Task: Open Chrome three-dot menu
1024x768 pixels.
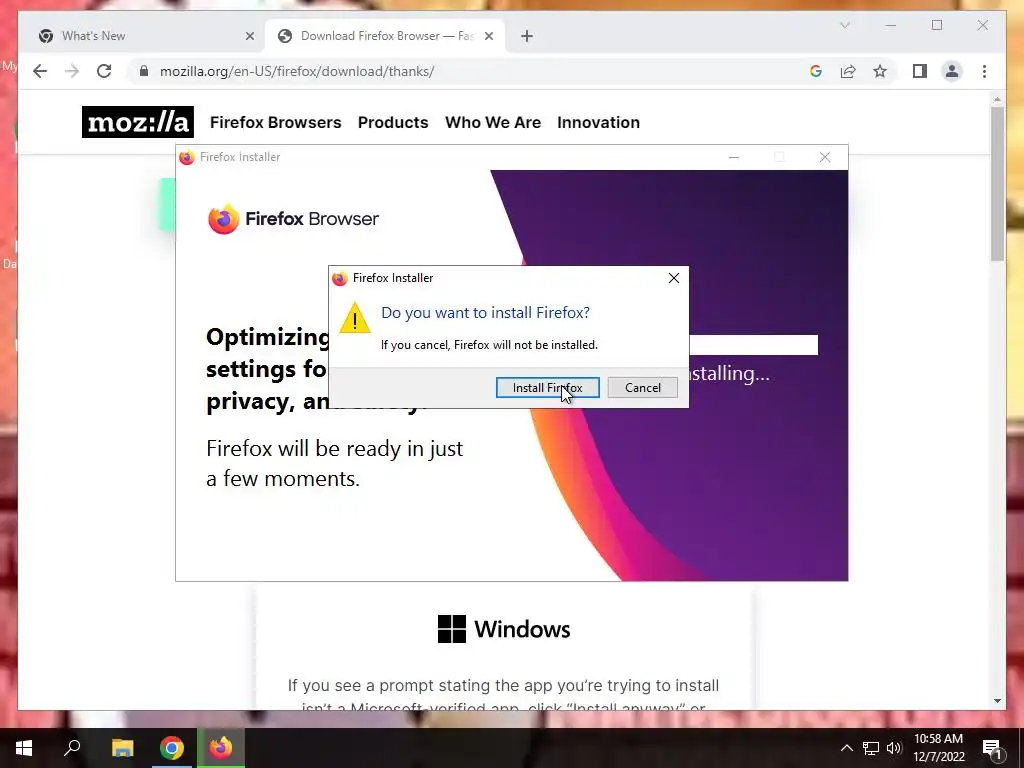Action: [984, 71]
